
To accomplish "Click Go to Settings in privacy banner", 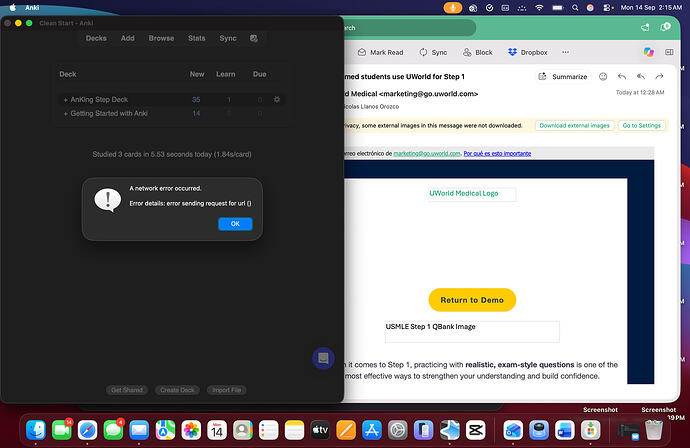I will click(642, 125).
